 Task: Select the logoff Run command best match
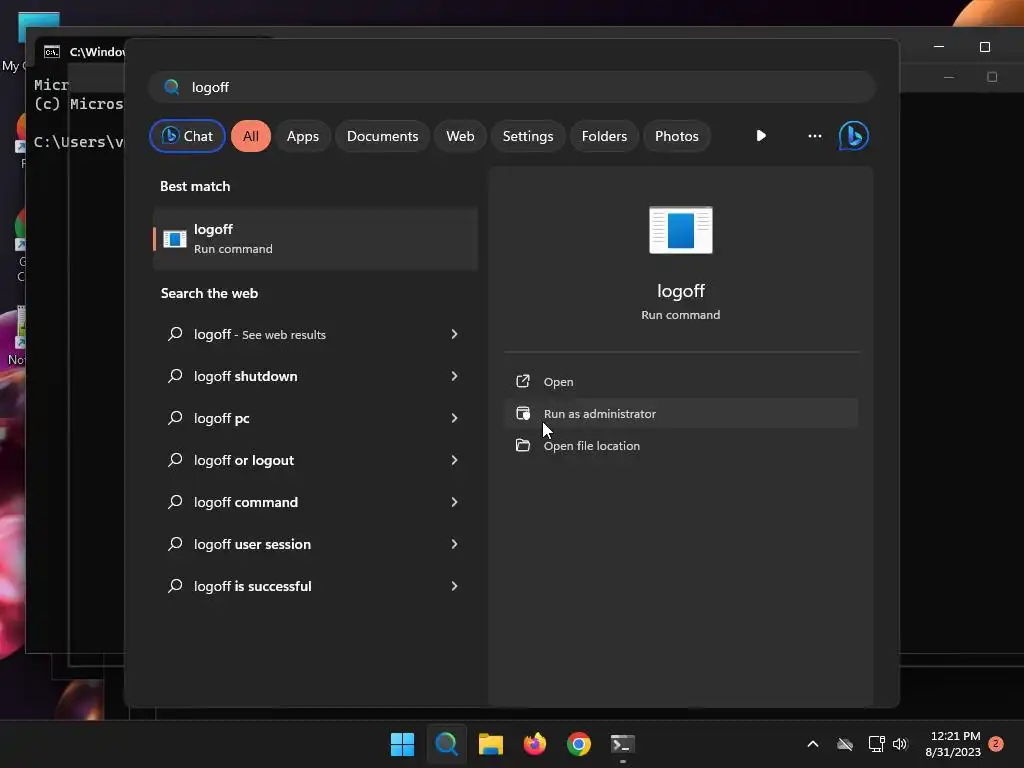click(315, 239)
